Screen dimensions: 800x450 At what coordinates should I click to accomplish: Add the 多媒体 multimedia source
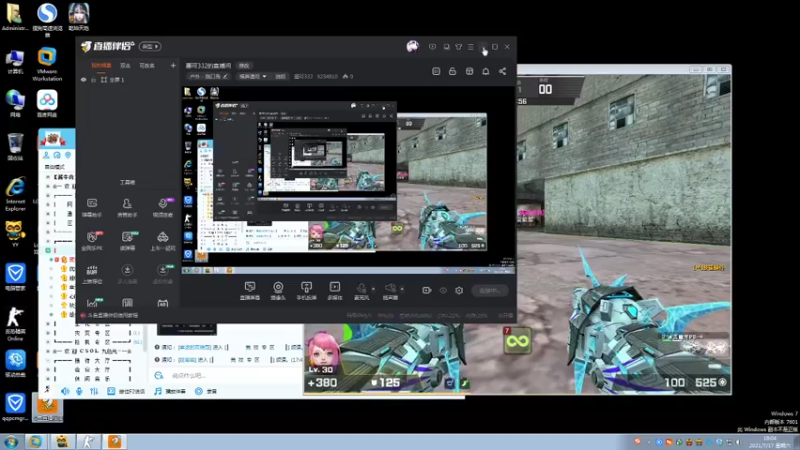(335, 291)
